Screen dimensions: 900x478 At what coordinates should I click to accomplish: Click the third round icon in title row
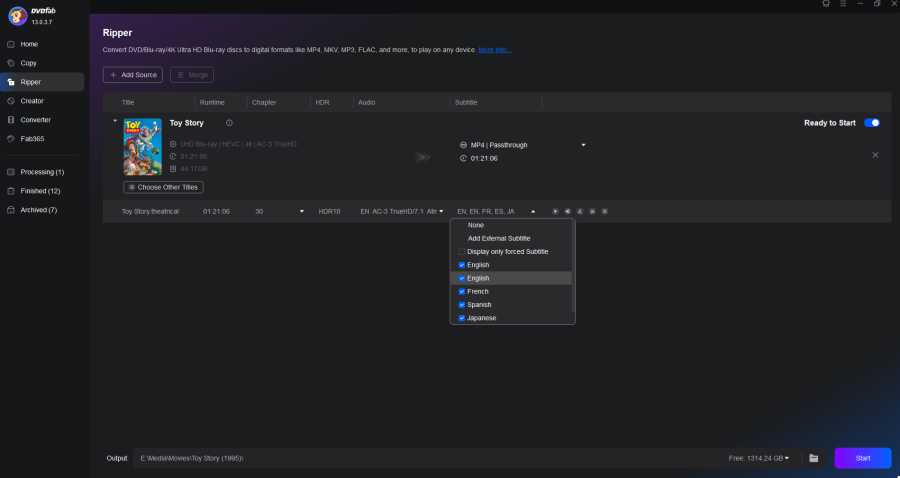tap(580, 212)
